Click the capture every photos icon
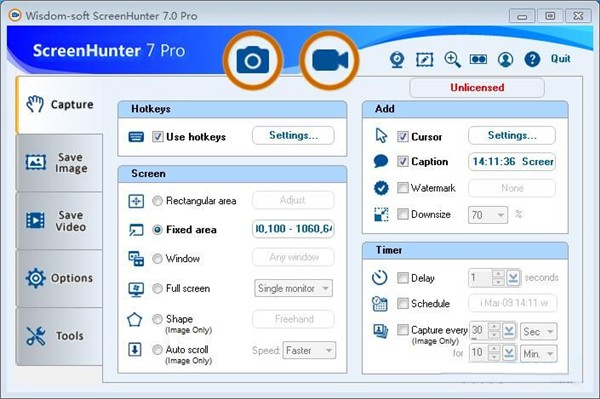The width and height of the screenshot is (600, 399). [381, 331]
